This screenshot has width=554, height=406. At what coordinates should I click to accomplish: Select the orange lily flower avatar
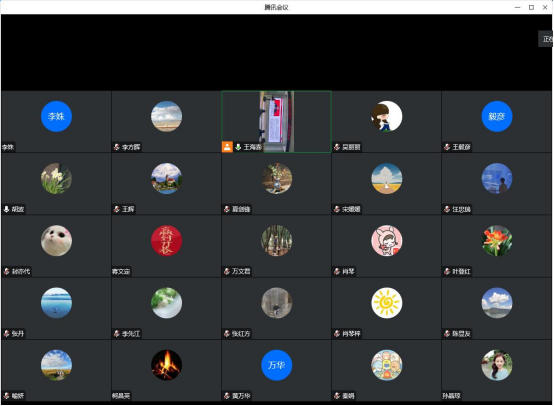coord(497,241)
